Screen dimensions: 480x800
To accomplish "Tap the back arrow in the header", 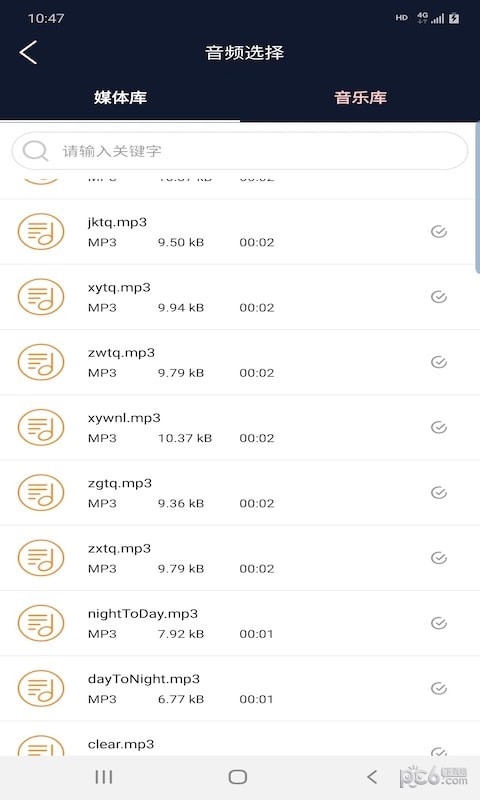I will click(29, 52).
